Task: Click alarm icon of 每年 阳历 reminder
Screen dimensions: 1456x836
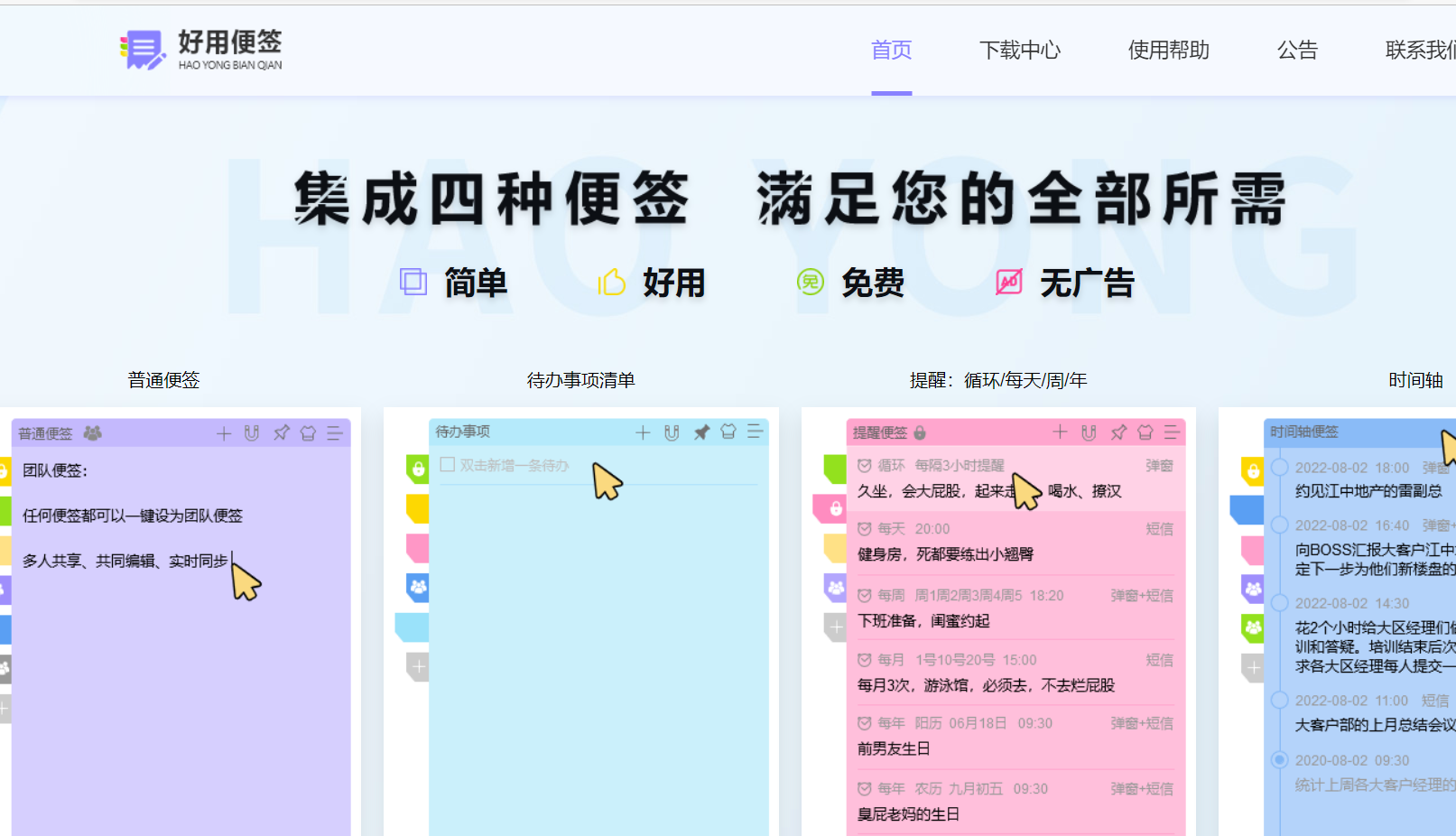Action: click(865, 723)
